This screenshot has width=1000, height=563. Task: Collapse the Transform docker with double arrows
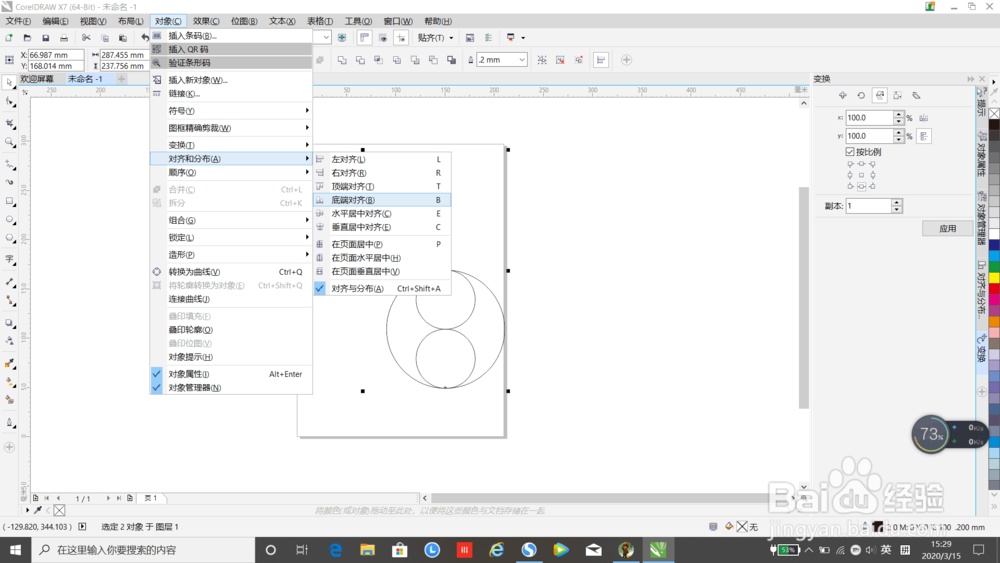click(x=971, y=79)
